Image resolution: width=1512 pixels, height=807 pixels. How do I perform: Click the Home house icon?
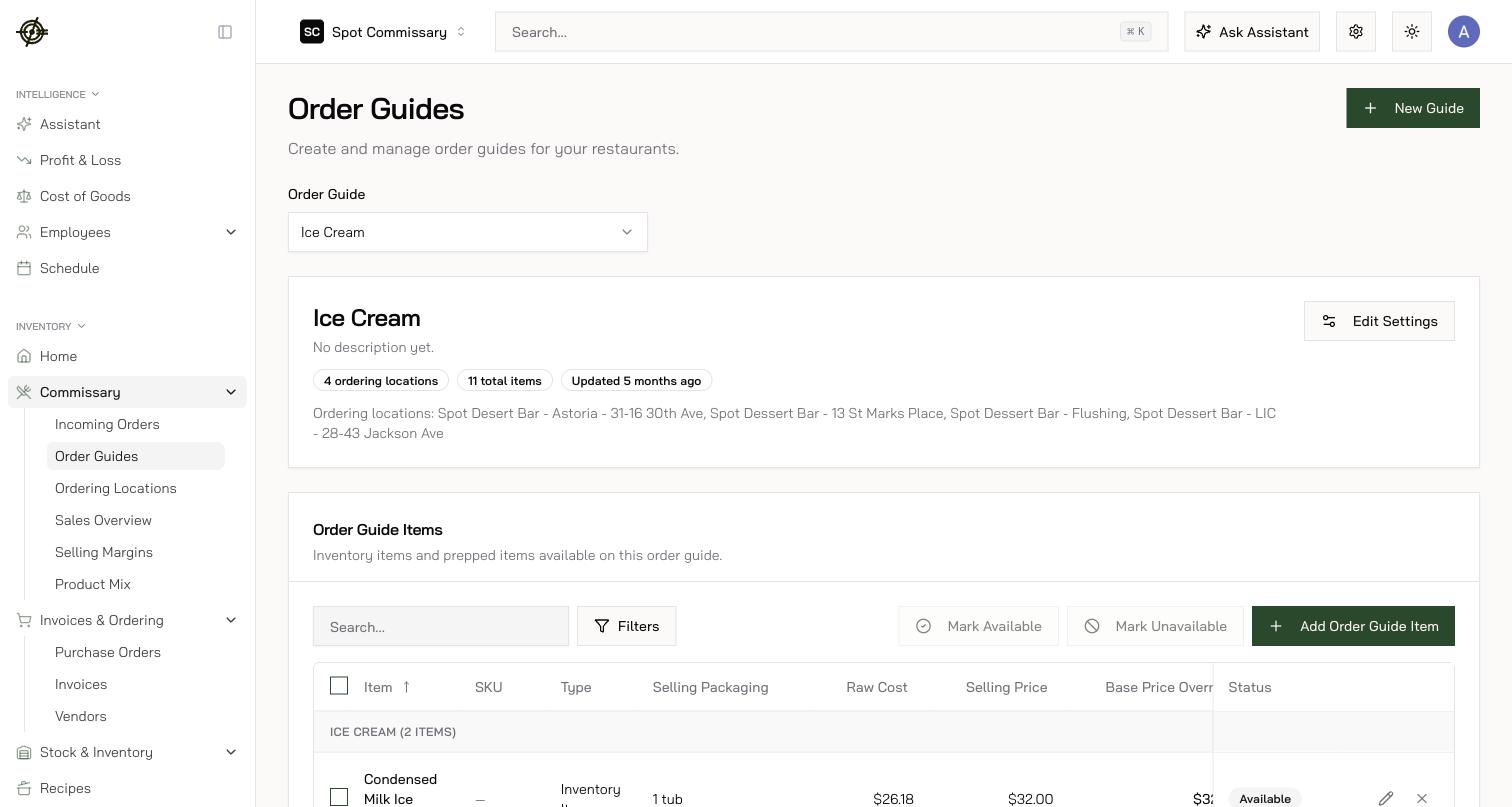click(x=24, y=356)
